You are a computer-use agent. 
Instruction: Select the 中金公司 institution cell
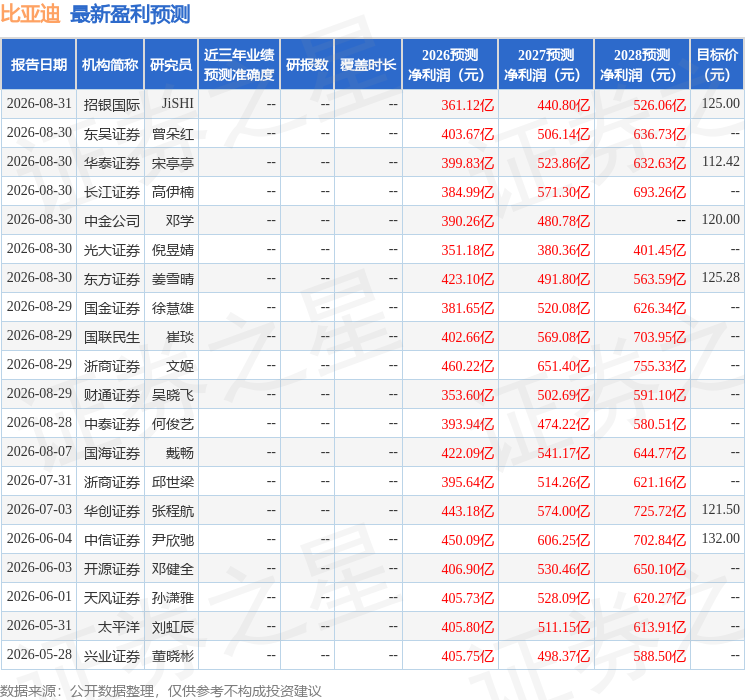(112, 220)
